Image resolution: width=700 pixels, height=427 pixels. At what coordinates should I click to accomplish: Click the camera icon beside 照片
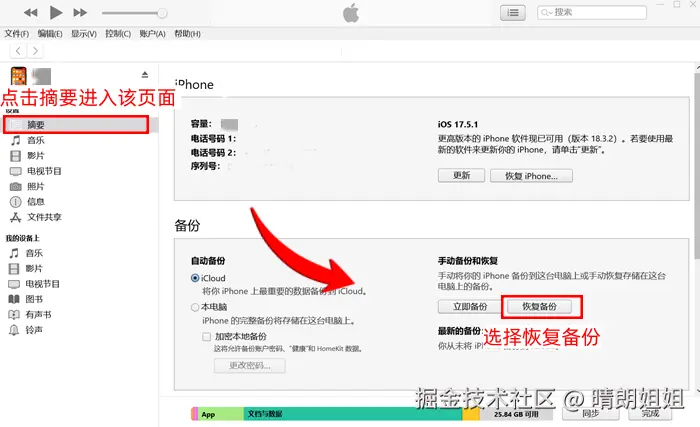pos(16,187)
